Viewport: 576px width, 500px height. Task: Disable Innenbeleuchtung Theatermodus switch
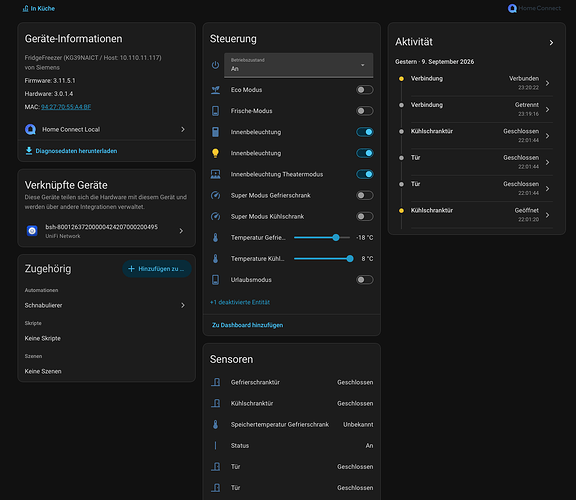[x=364, y=174]
